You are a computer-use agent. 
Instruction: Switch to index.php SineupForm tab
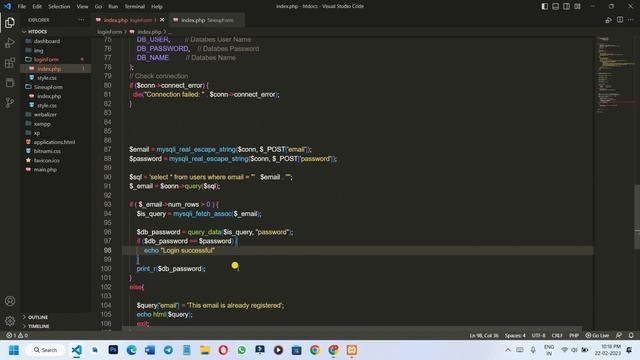(x=207, y=20)
